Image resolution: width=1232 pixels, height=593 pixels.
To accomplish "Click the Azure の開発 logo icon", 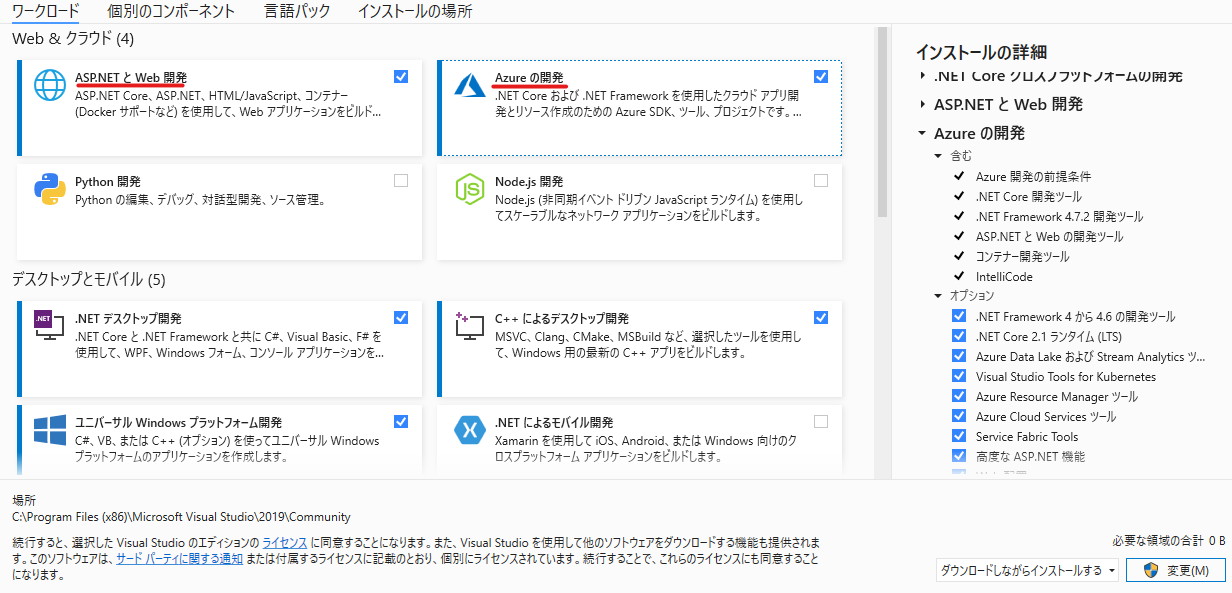I will click(470, 85).
